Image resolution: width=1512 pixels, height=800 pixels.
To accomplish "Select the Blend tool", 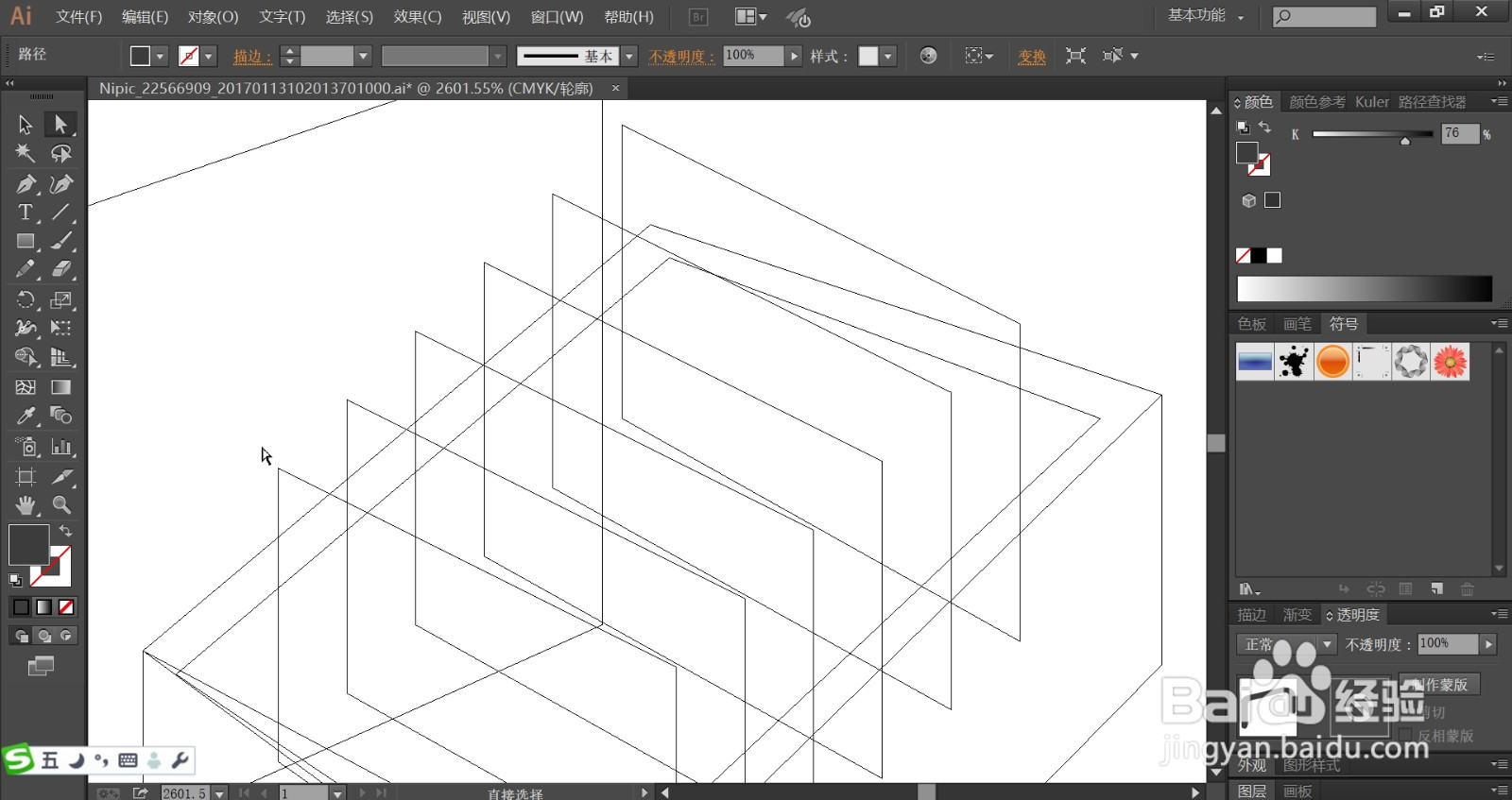I will coord(60,416).
